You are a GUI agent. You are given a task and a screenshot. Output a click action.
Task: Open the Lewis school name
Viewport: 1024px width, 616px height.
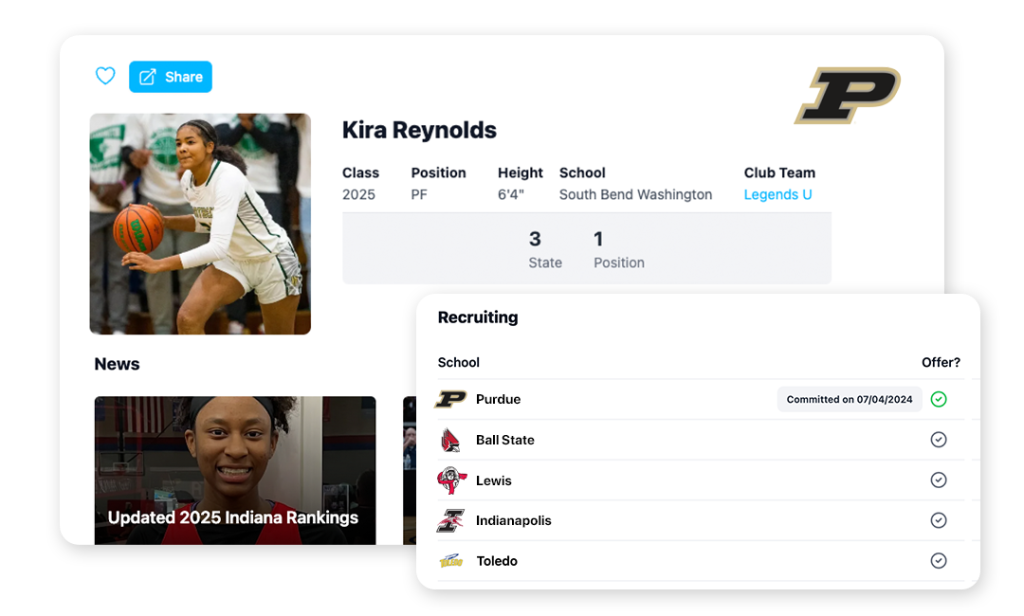(494, 480)
